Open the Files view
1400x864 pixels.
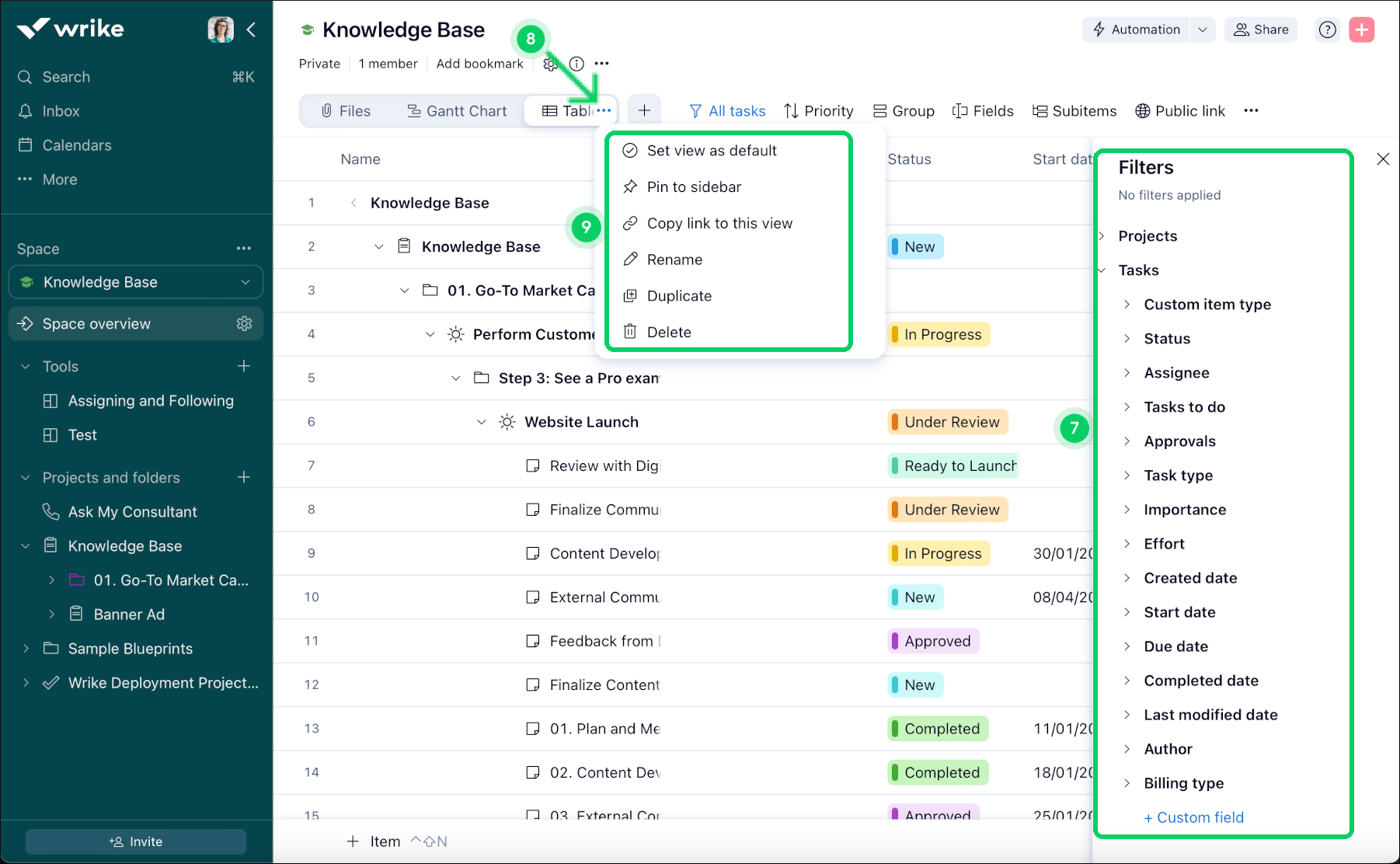coord(346,110)
